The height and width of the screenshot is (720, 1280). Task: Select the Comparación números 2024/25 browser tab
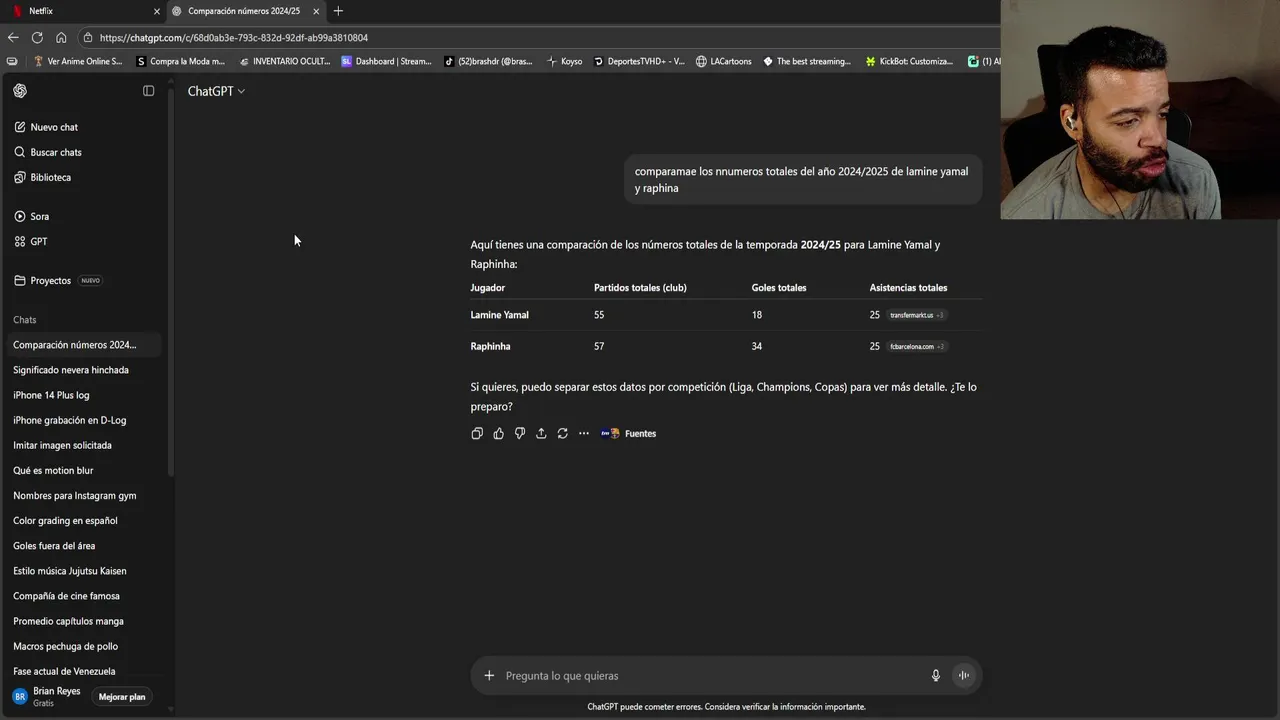246,11
